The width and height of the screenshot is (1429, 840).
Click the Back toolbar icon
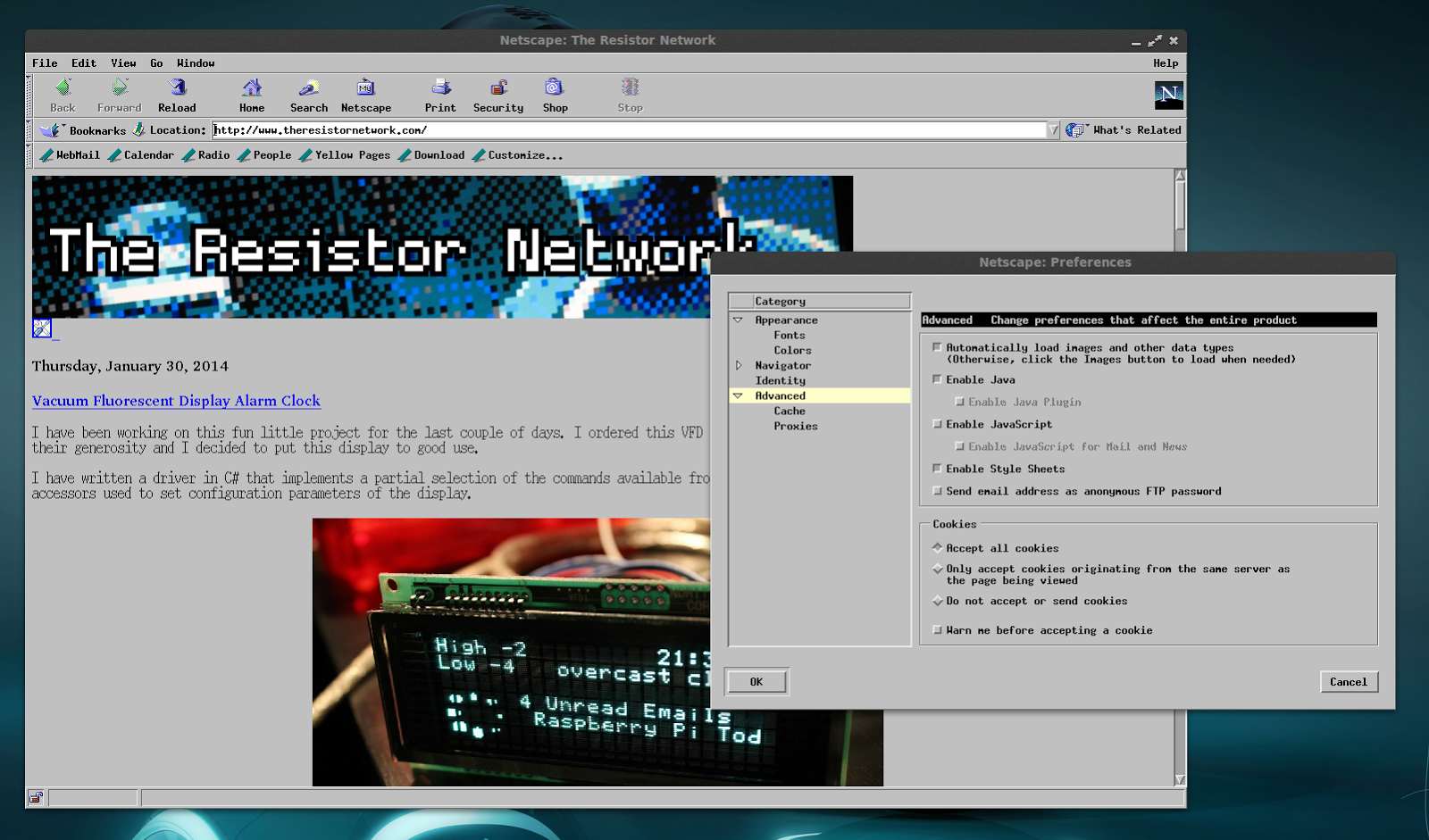click(63, 87)
